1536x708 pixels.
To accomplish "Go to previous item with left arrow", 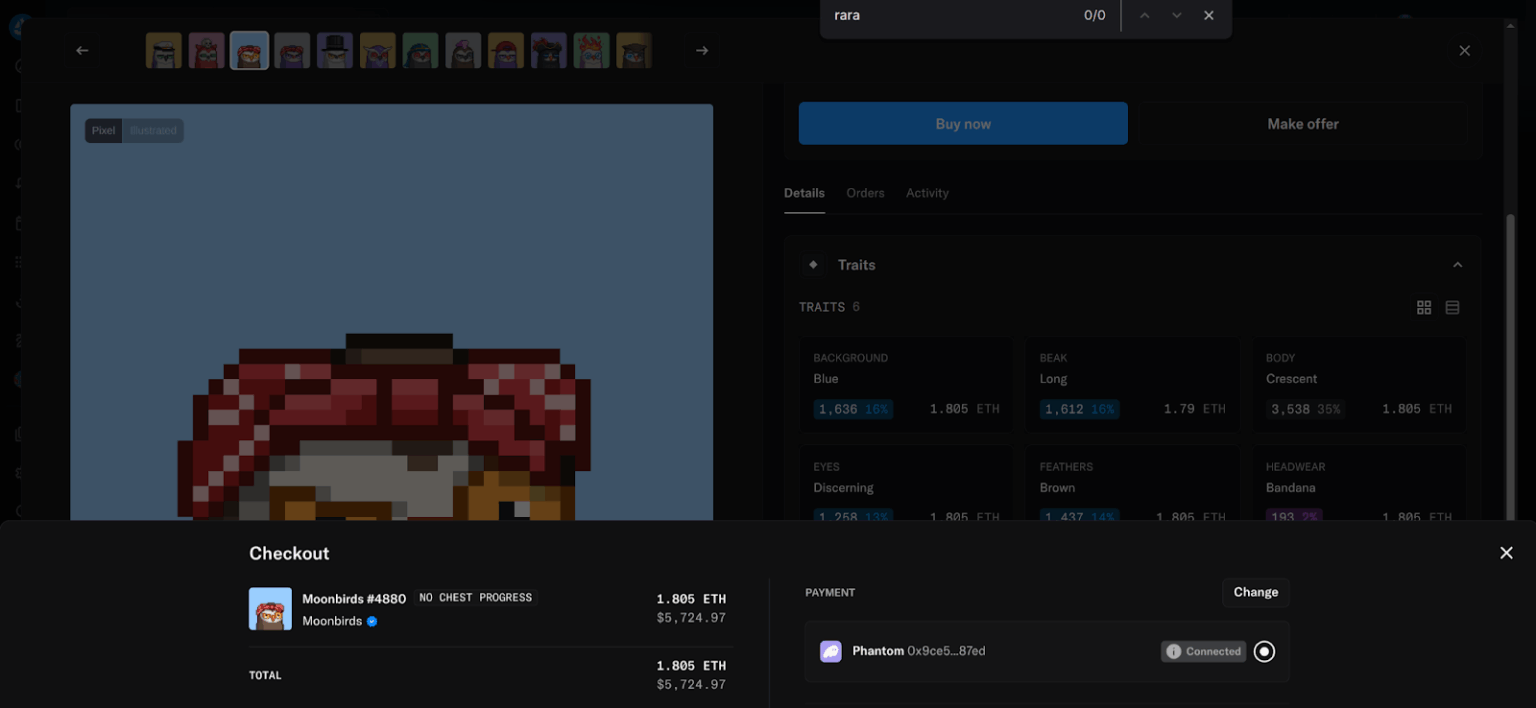I will 82,51.
